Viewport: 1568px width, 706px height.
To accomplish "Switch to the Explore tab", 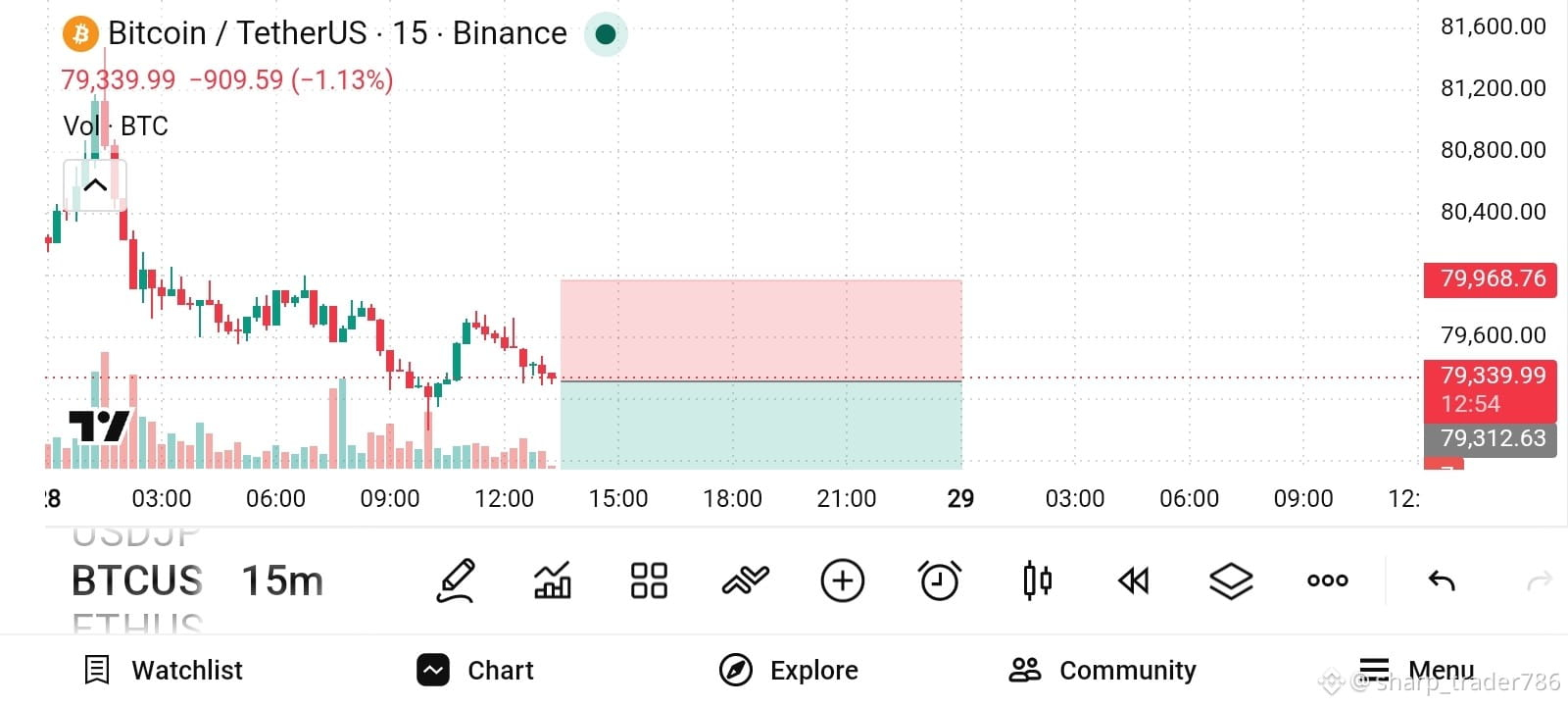I will [789, 670].
